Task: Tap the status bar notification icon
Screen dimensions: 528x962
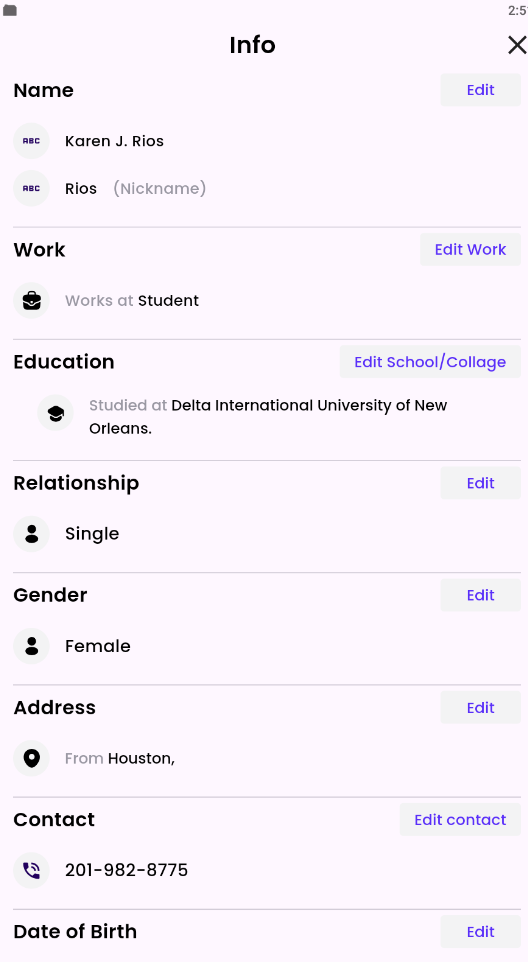Action: click(10, 10)
